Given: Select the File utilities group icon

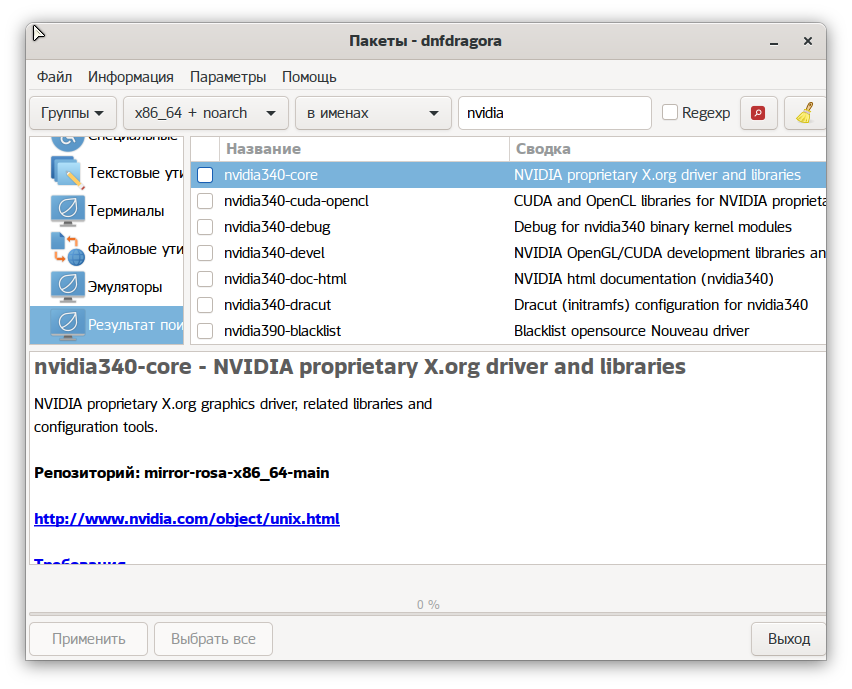Looking at the screenshot, I should point(67,249).
